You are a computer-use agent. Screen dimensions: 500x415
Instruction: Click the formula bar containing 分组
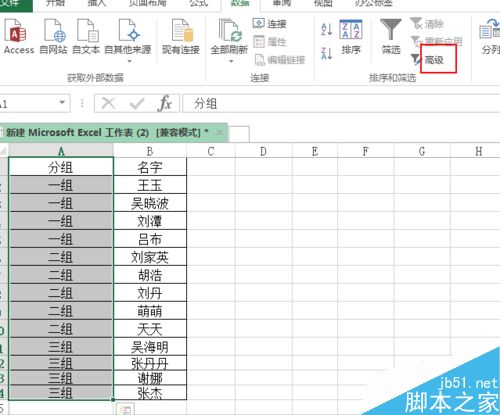pyautogui.click(x=341, y=103)
